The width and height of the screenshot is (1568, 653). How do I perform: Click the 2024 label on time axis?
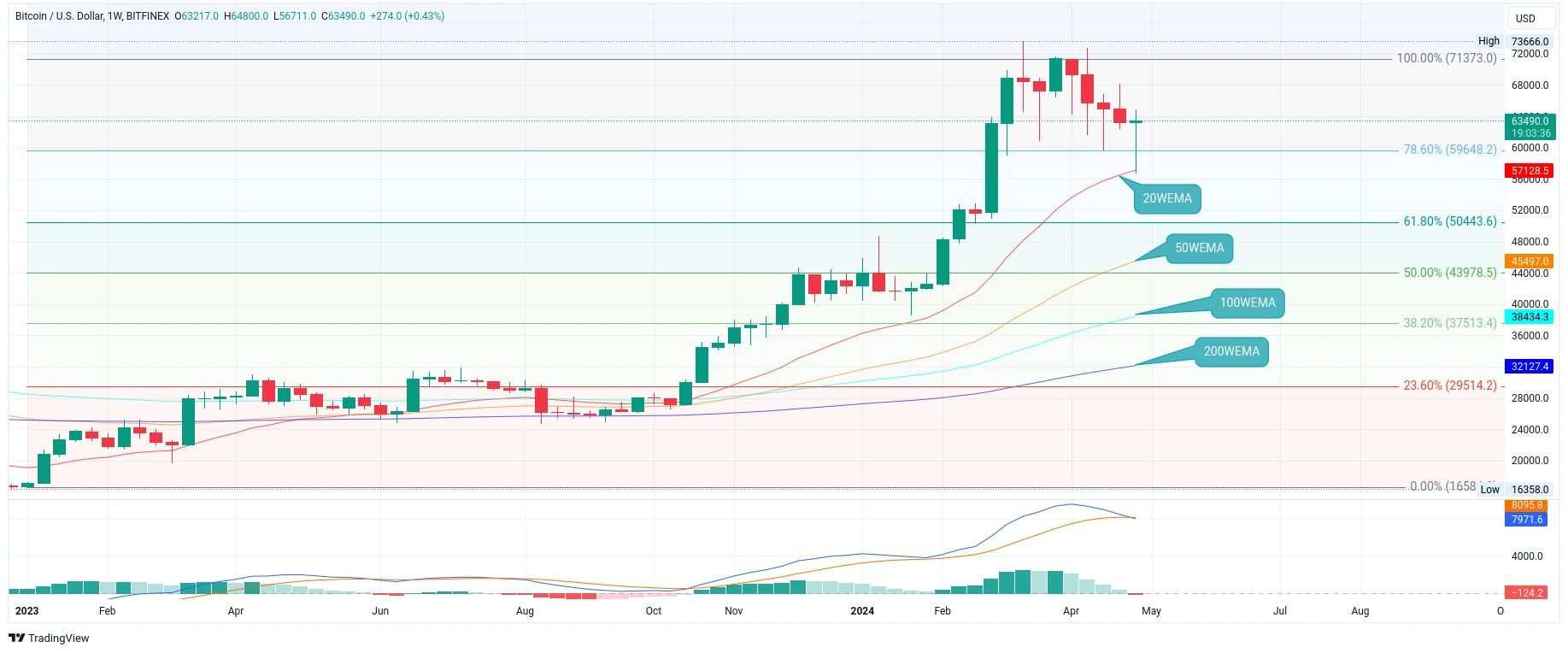click(862, 611)
